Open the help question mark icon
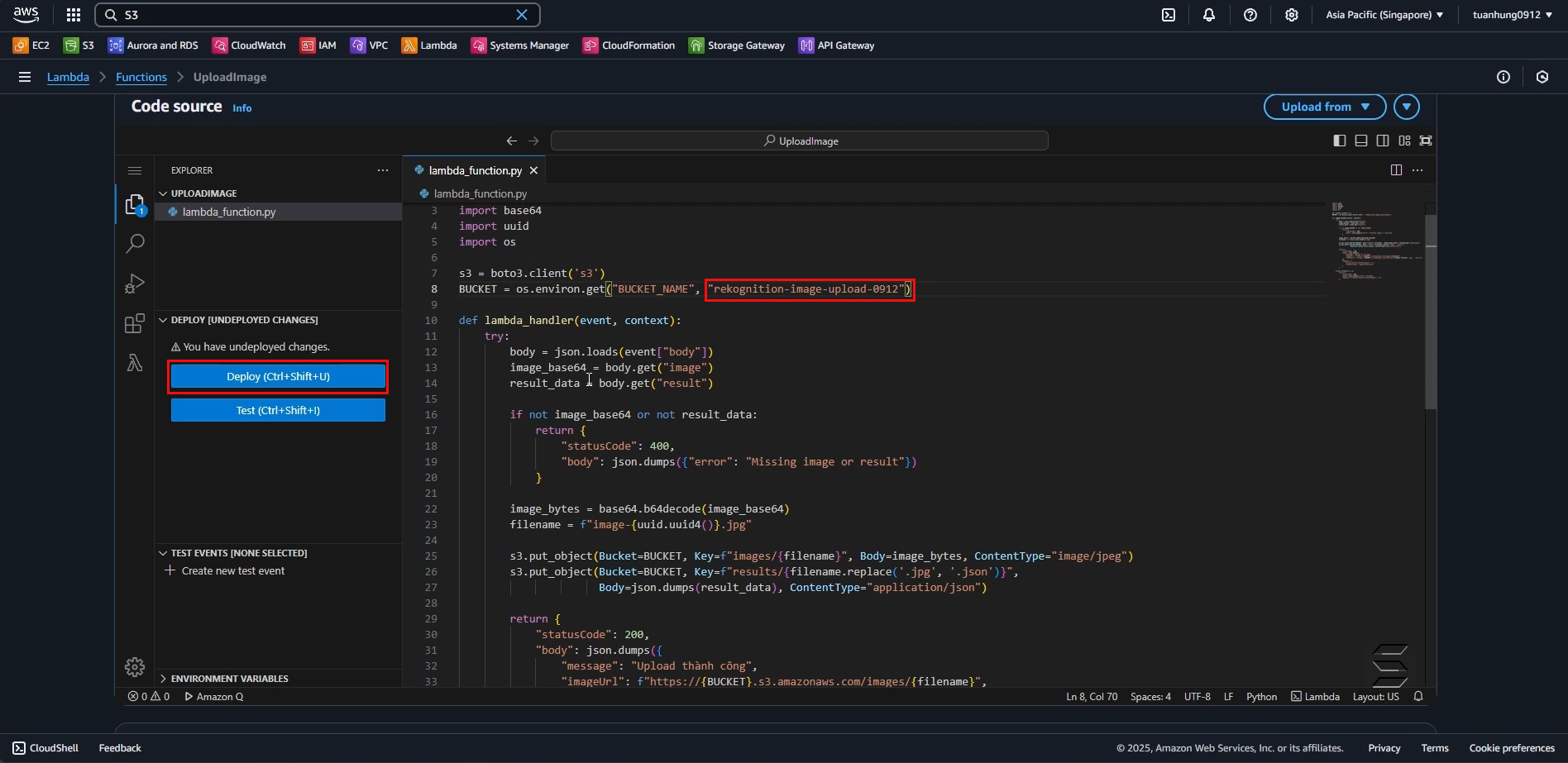This screenshot has width=1568, height=763. 1250,15
